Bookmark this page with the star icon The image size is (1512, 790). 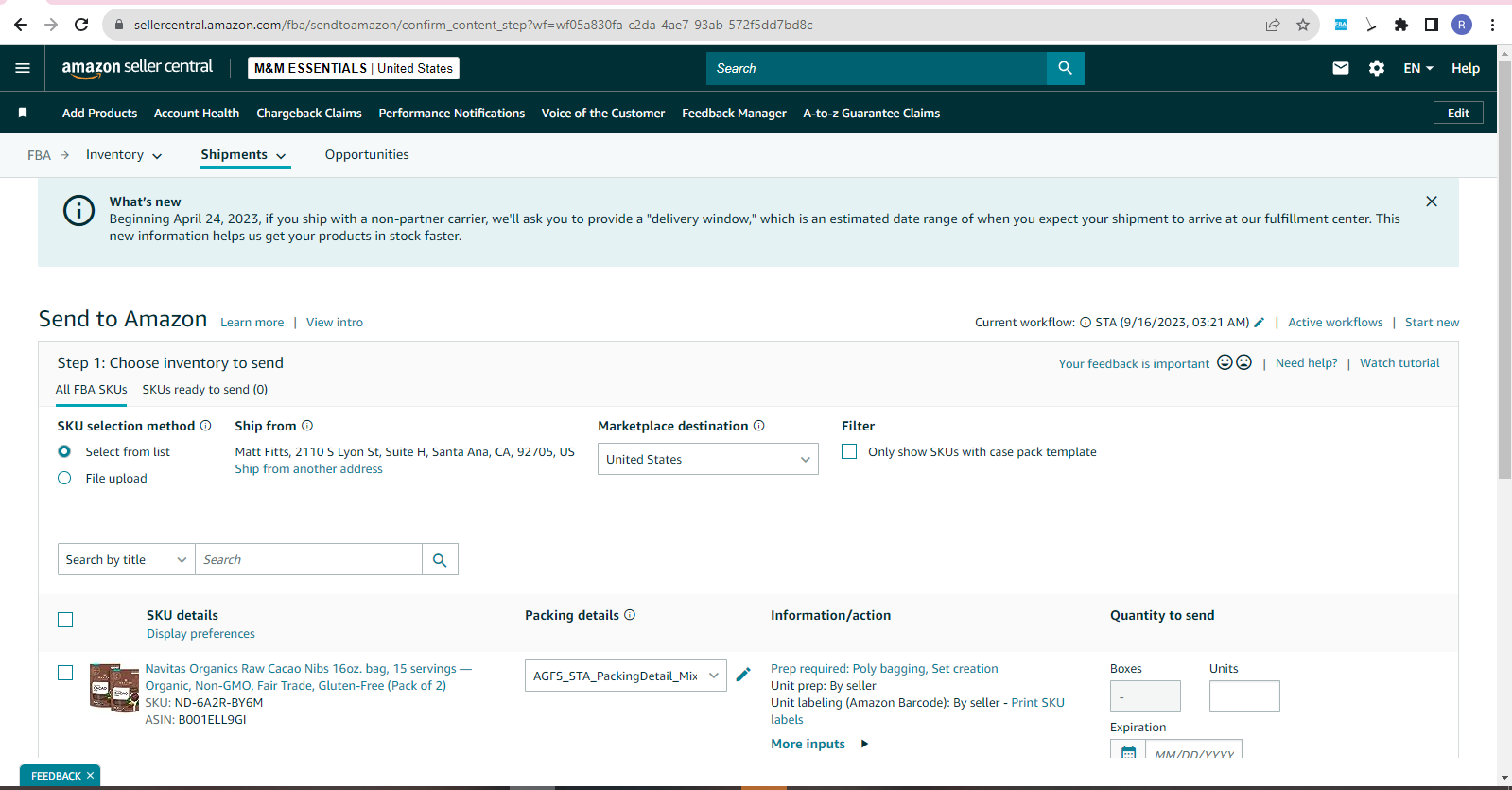(1303, 25)
